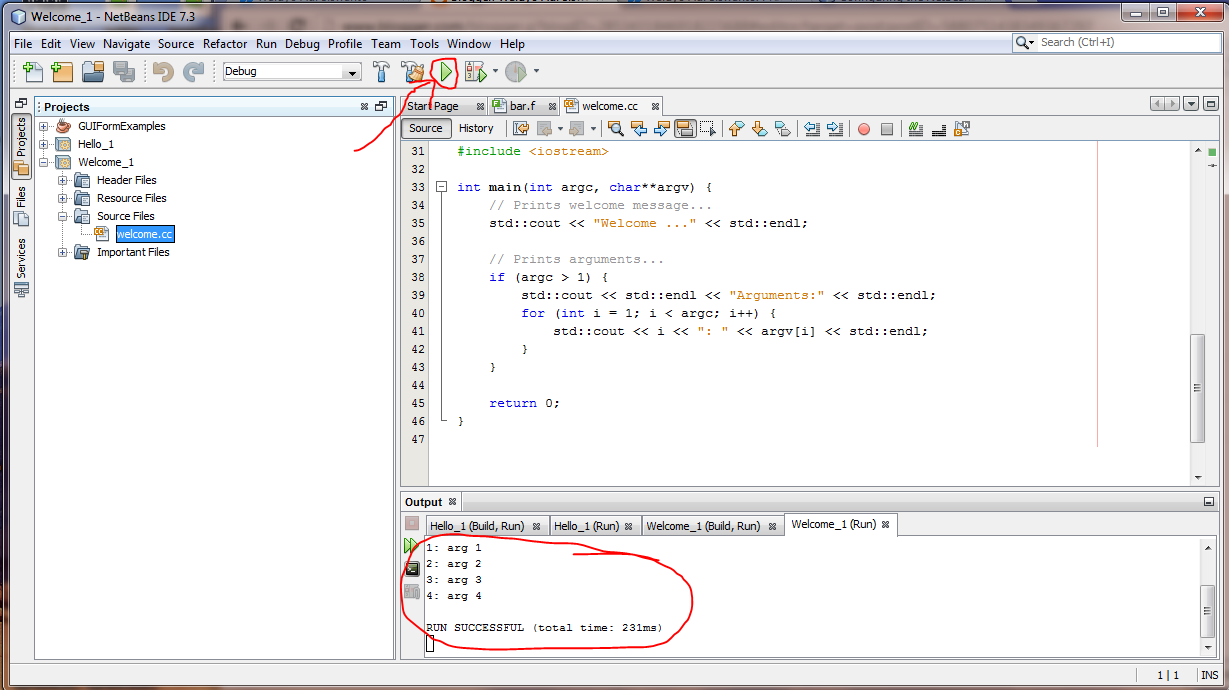This screenshot has width=1229, height=690.
Task: Expand the Important Files folder
Action: click(x=63, y=252)
